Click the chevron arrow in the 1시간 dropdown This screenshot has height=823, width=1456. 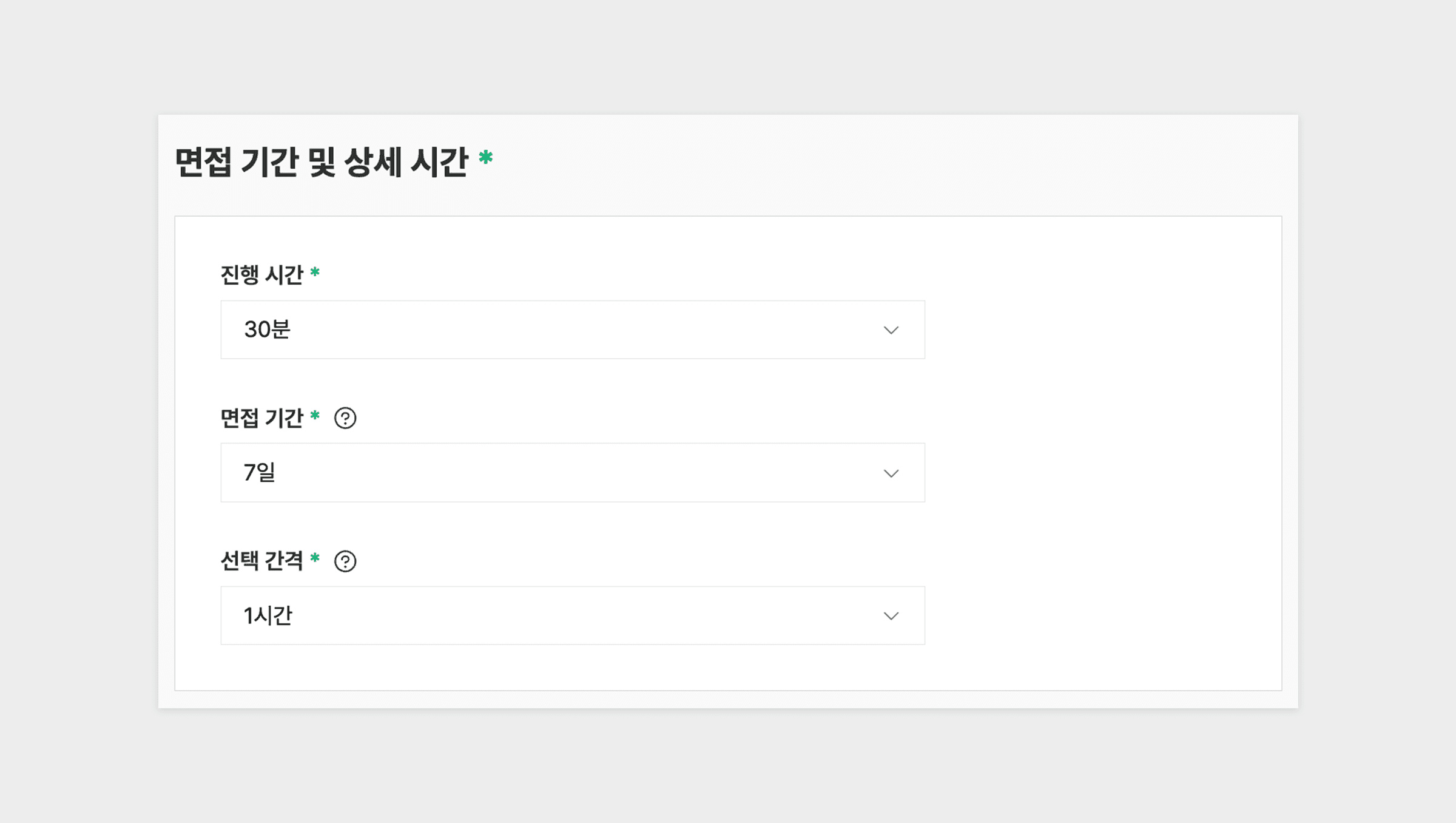tap(891, 616)
